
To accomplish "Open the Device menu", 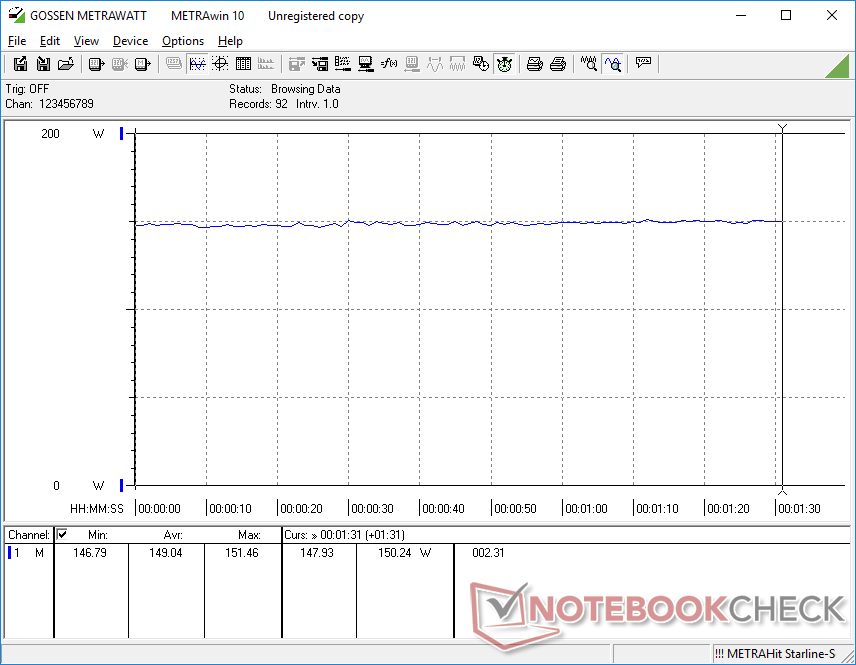I will click(x=130, y=41).
